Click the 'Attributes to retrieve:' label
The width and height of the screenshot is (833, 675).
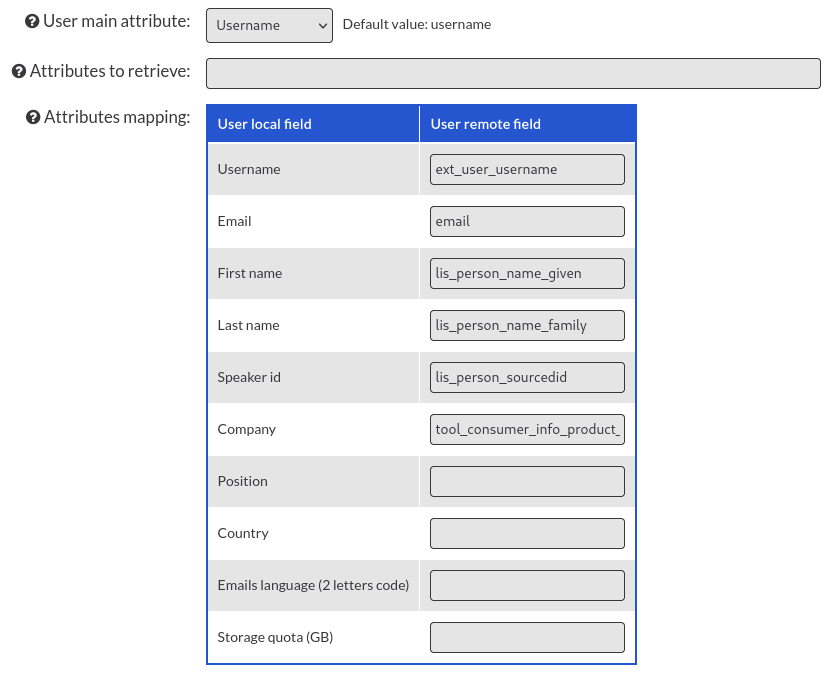109,71
